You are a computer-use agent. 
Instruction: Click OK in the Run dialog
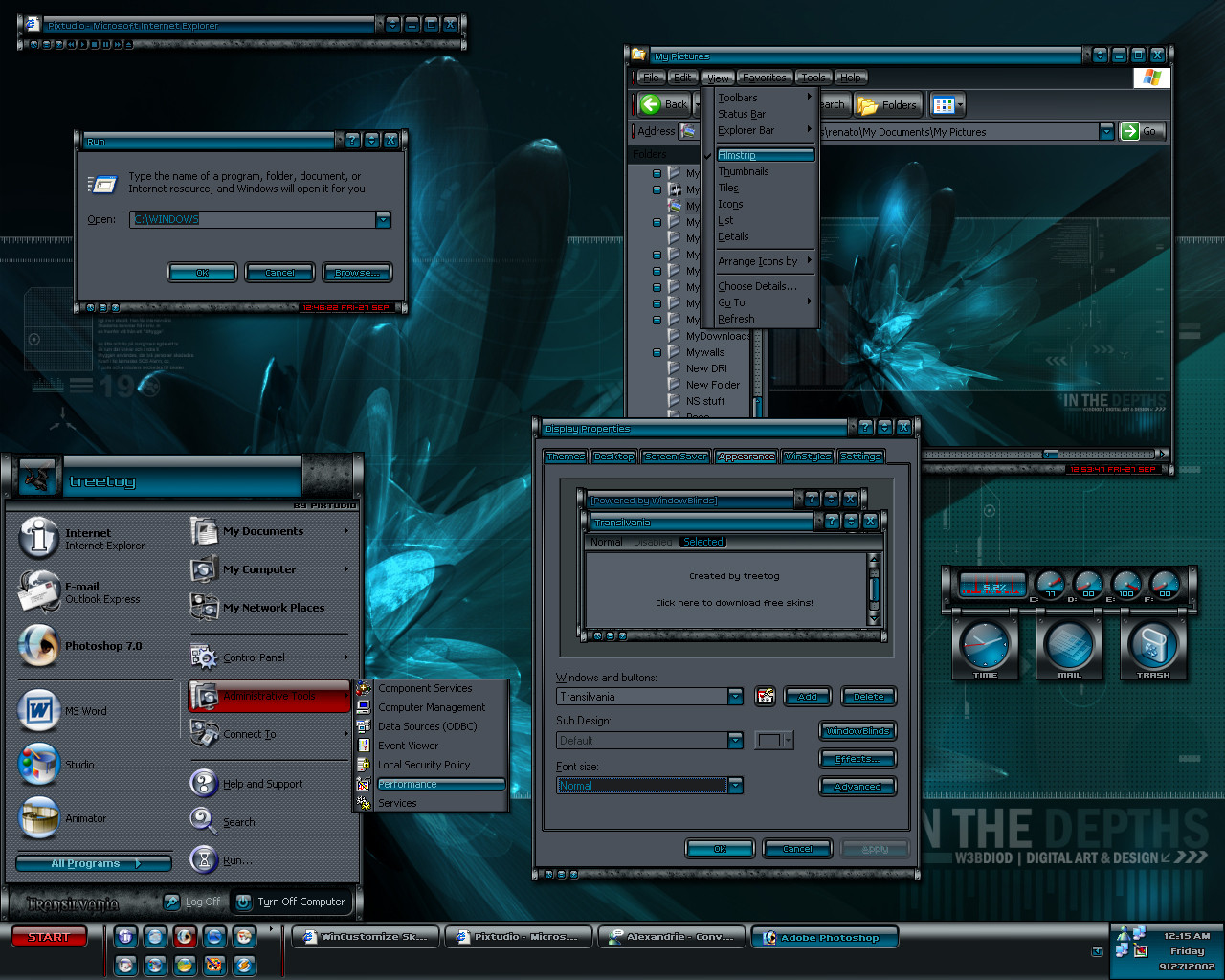tap(202, 273)
